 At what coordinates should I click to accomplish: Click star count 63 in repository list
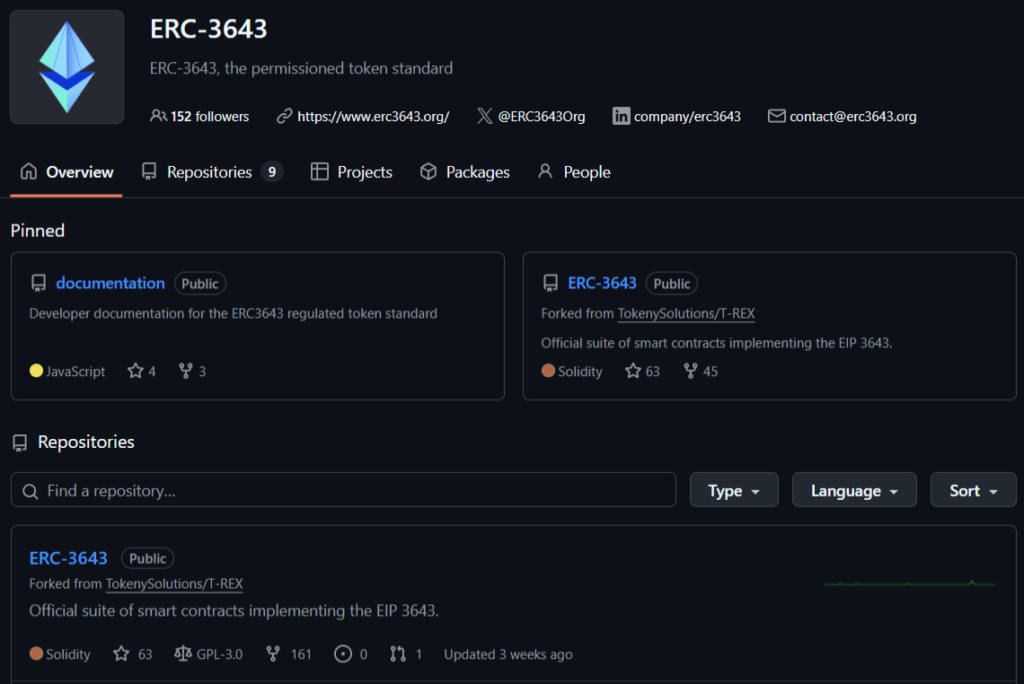point(133,654)
